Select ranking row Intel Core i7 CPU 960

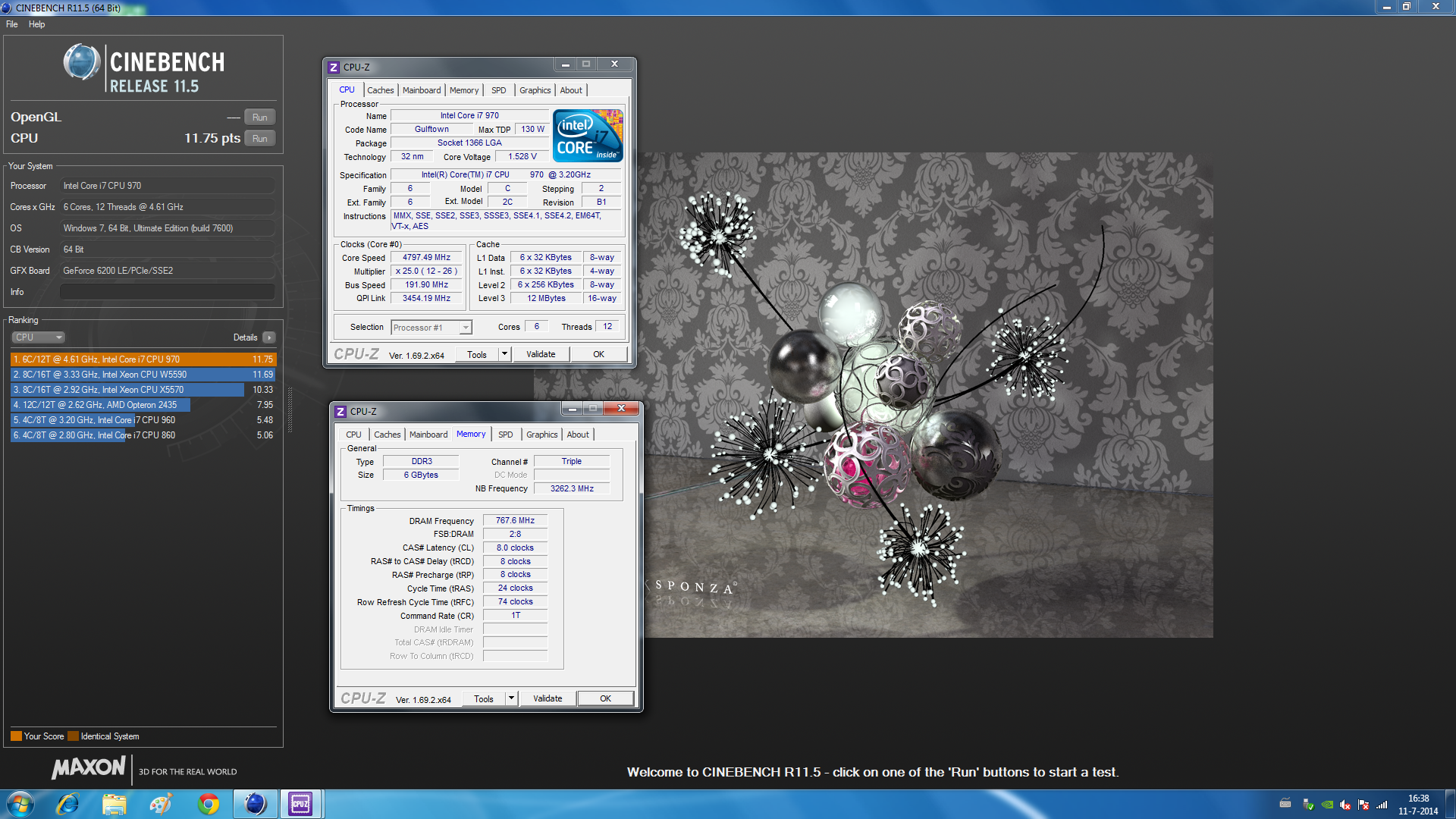click(143, 420)
